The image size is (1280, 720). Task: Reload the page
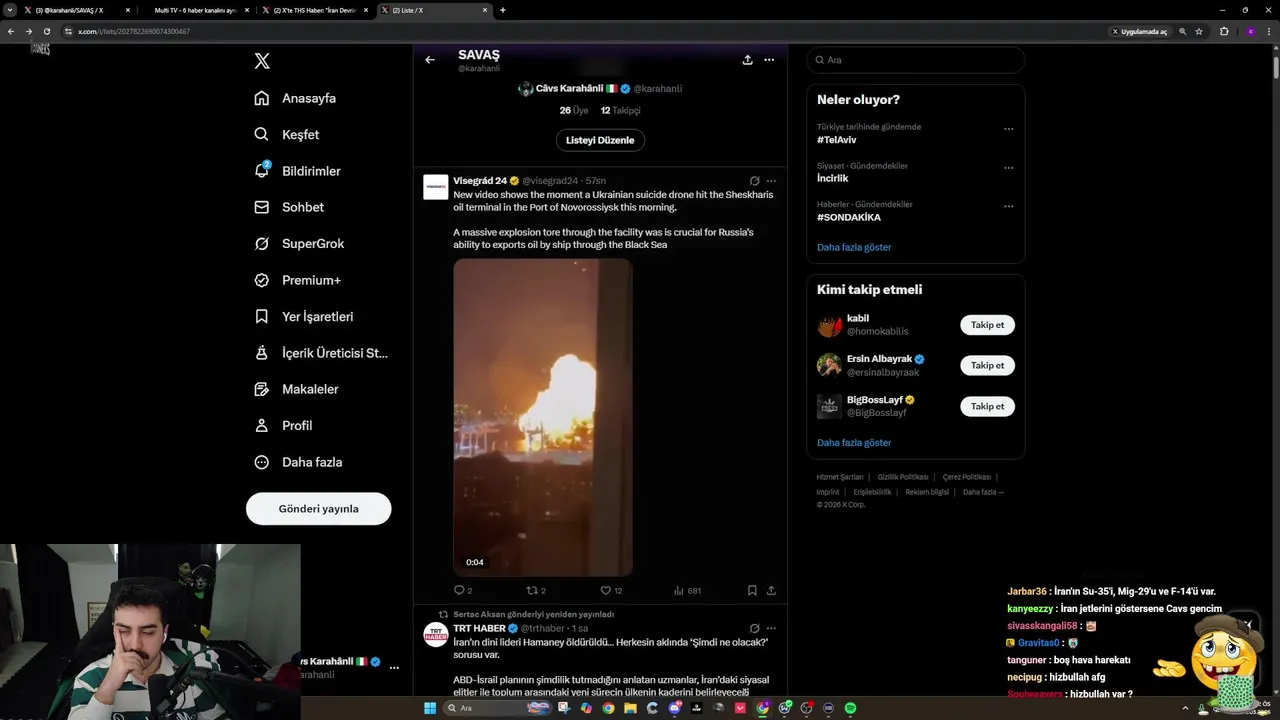tap(46, 31)
